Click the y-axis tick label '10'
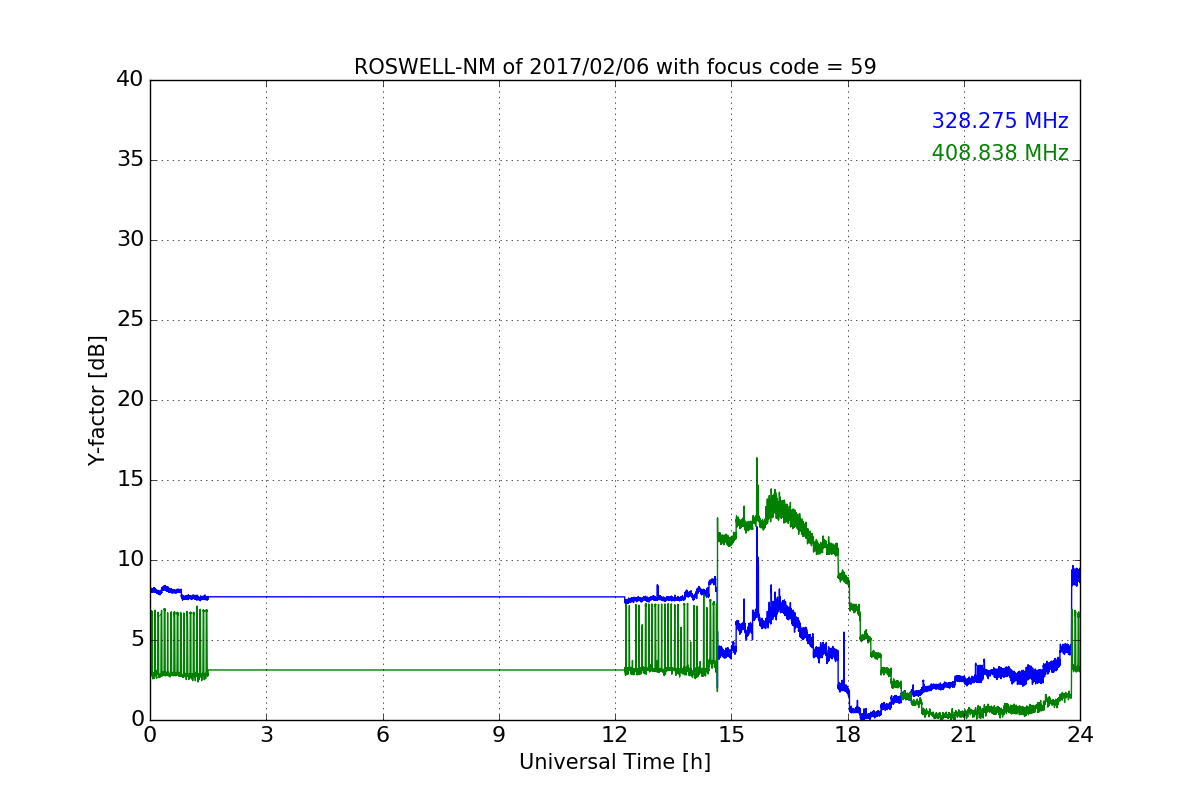 [x=129, y=560]
